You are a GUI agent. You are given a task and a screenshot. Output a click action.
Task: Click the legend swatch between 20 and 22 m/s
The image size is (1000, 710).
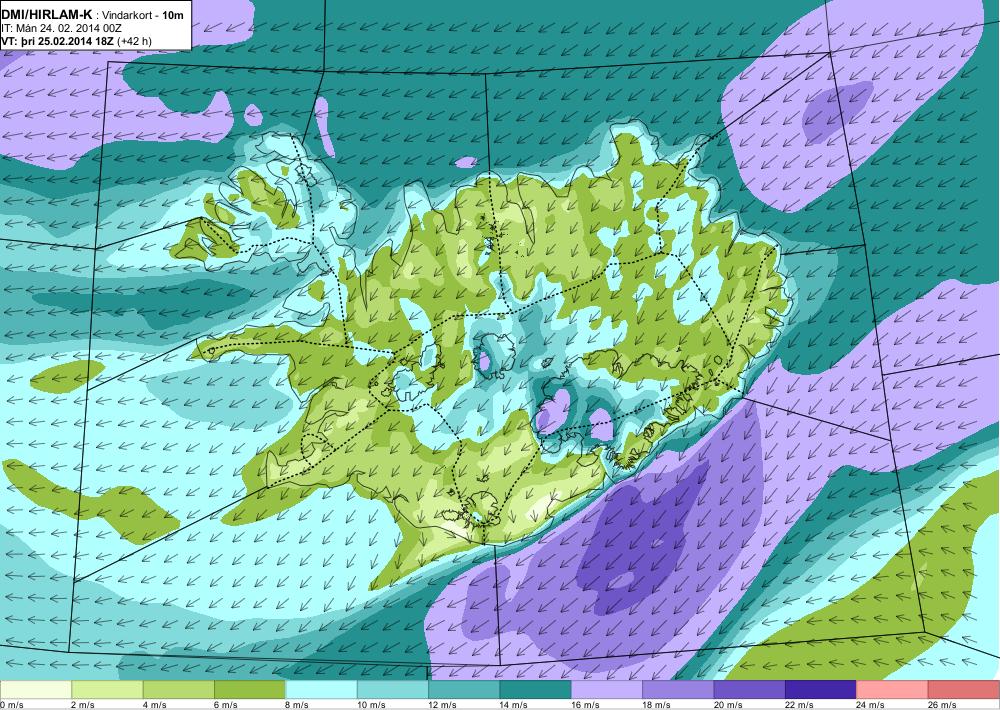750,690
